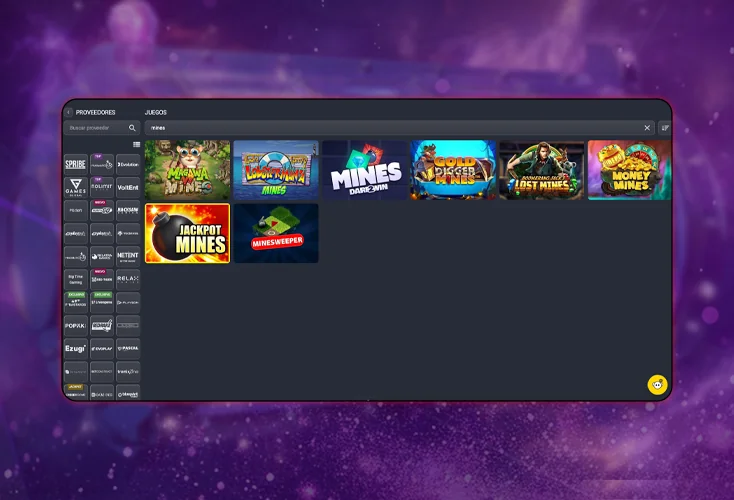
Task: Select the Relax Gaming provider
Action: coord(128,279)
